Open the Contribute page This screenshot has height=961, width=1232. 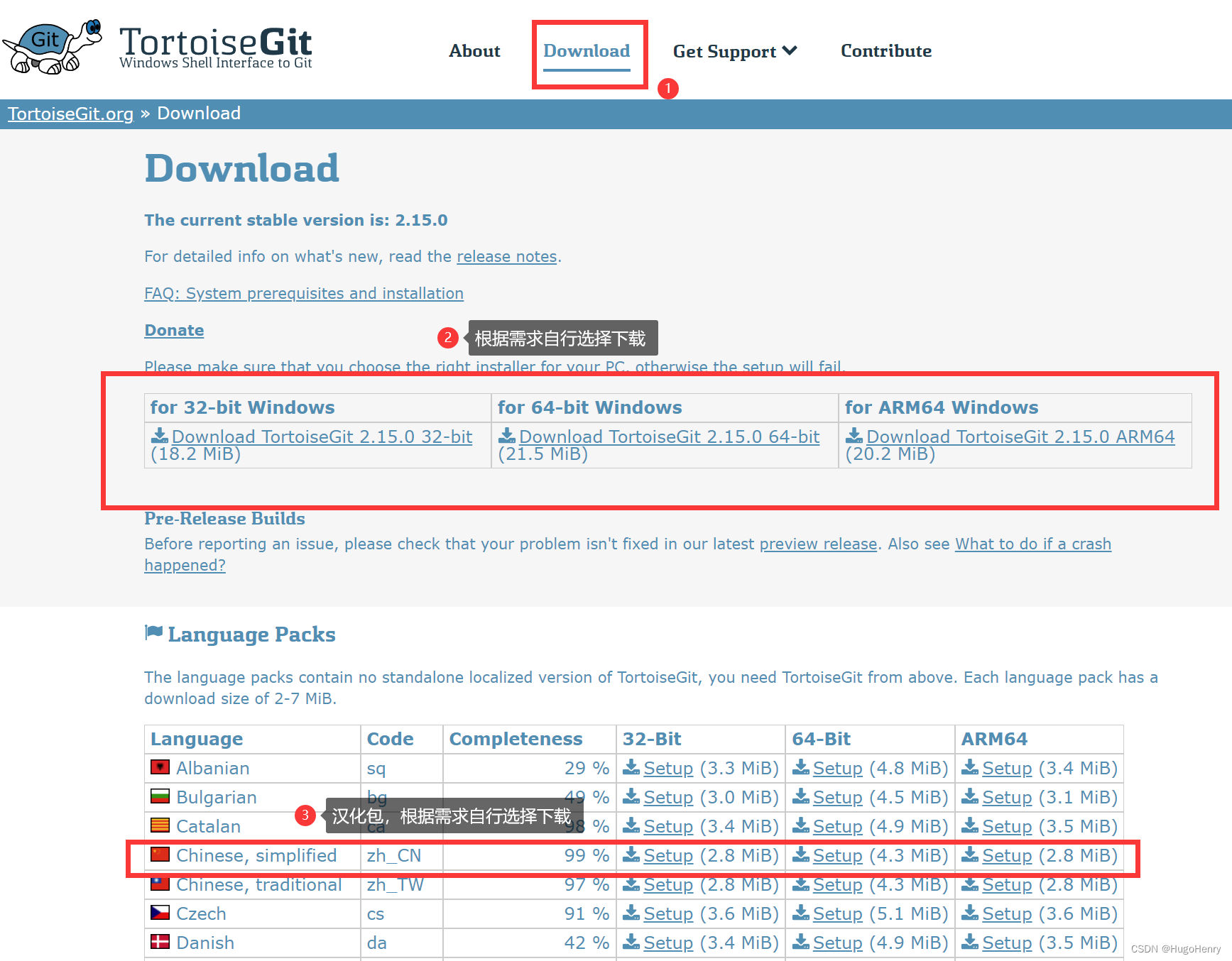click(x=886, y=51)
